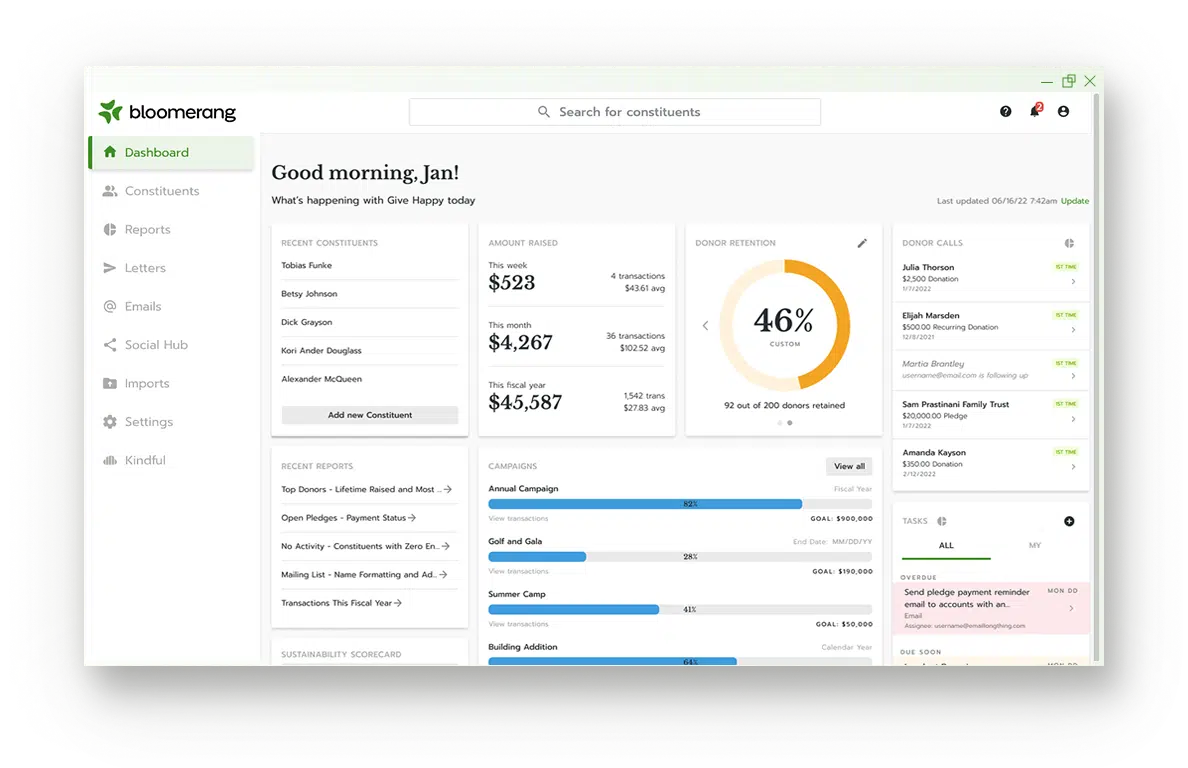Image resolution: width=1188 pixels, height=768 pixels.
Task: Open the user account profile icon
Action: 1064,111
